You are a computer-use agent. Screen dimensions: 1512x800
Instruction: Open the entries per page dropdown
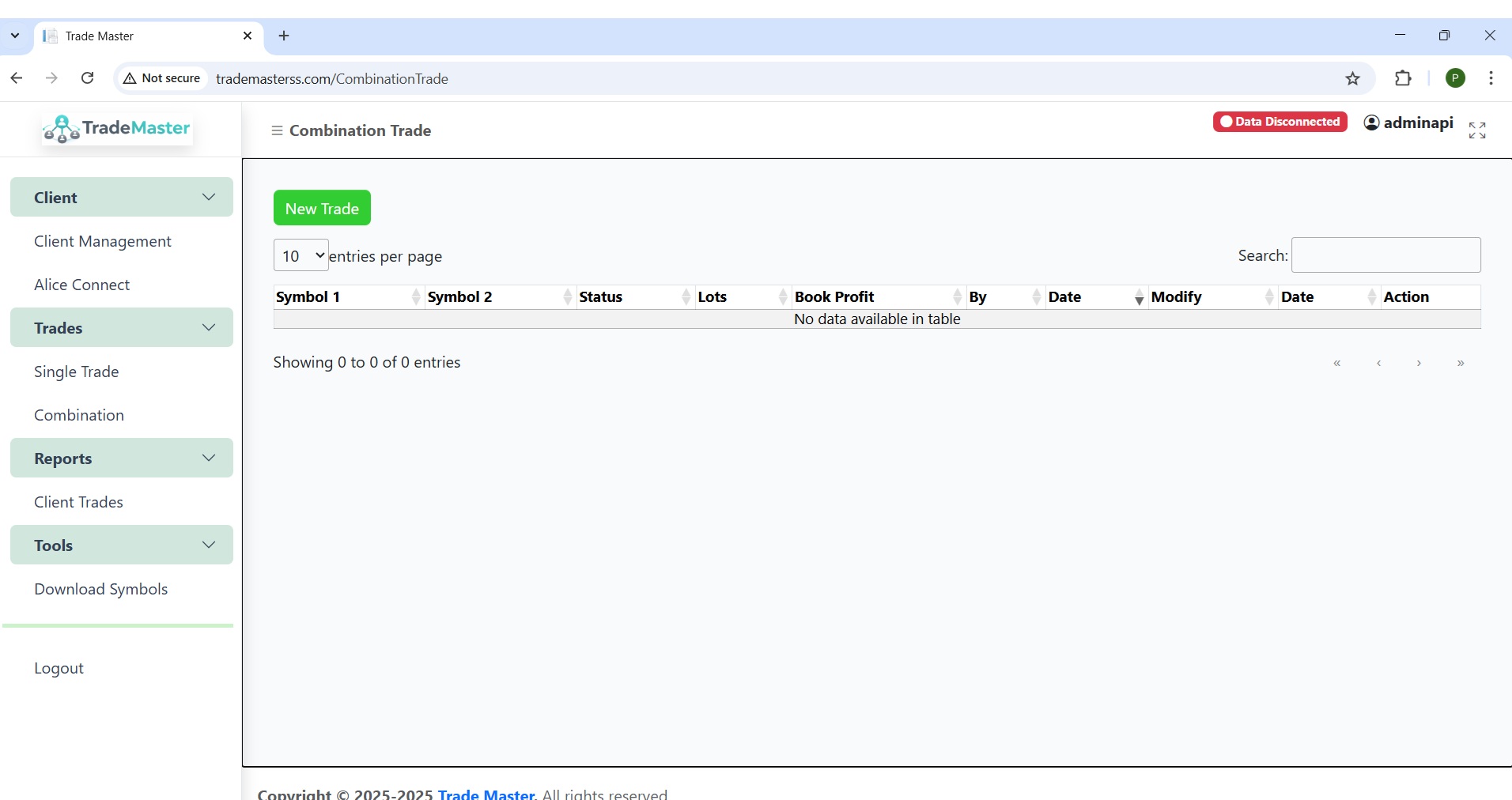(x=301, y=256)
